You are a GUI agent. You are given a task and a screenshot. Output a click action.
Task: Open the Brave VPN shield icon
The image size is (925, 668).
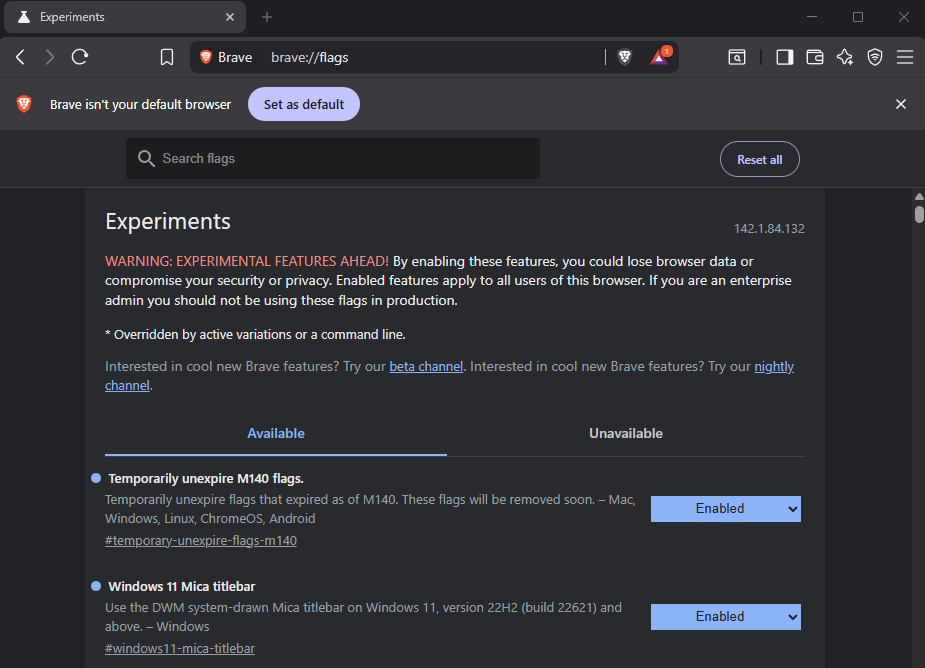pyautogui.click(x=875, y=57)
